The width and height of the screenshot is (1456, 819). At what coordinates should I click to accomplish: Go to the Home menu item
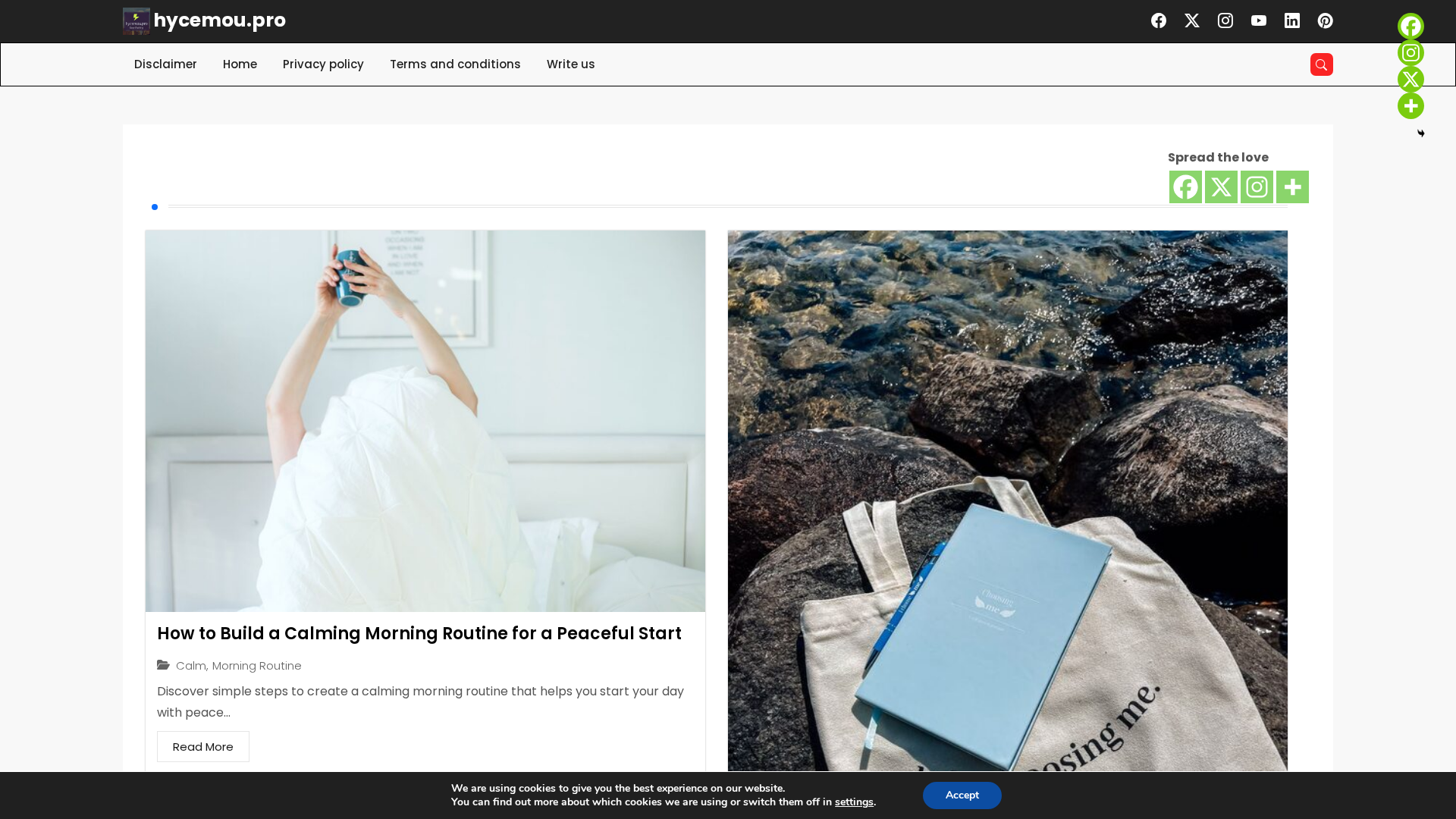tap(240, 64)
